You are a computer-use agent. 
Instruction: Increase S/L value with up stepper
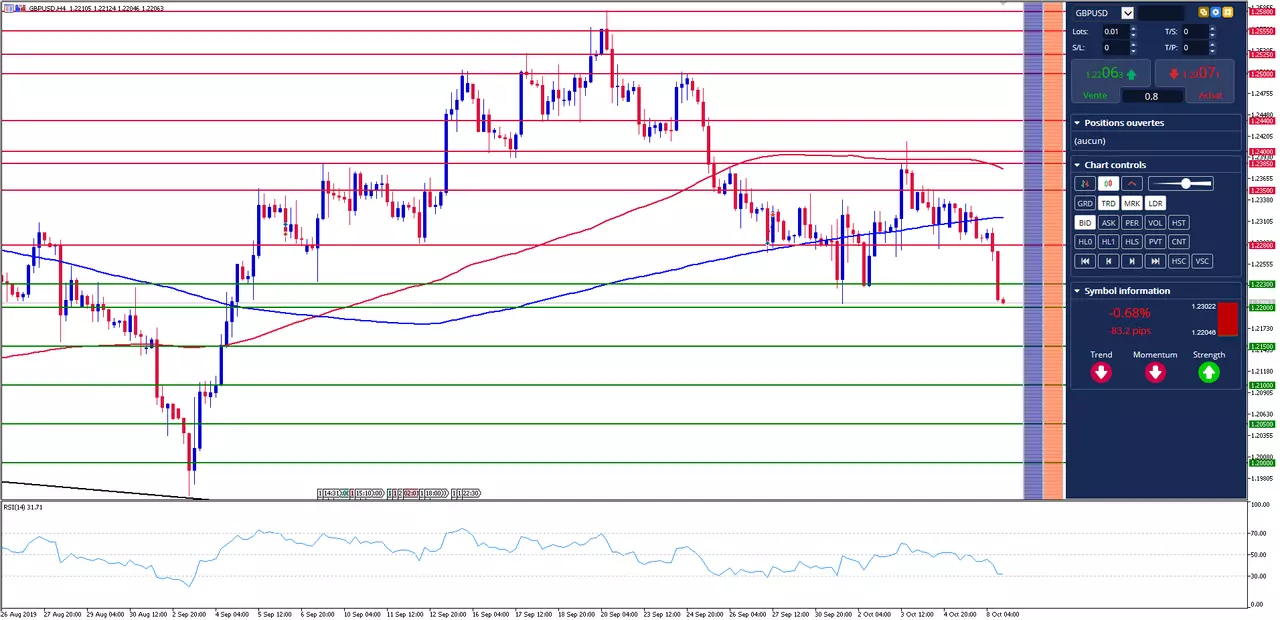[1133, 44]
